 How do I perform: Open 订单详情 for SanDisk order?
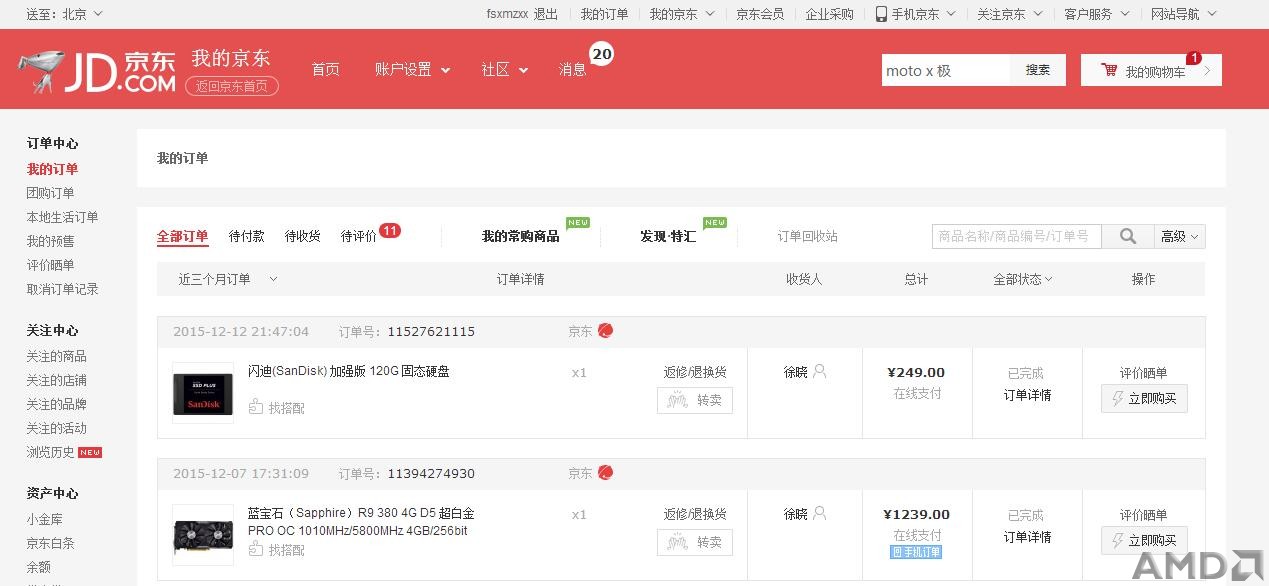coord(1027,395)
